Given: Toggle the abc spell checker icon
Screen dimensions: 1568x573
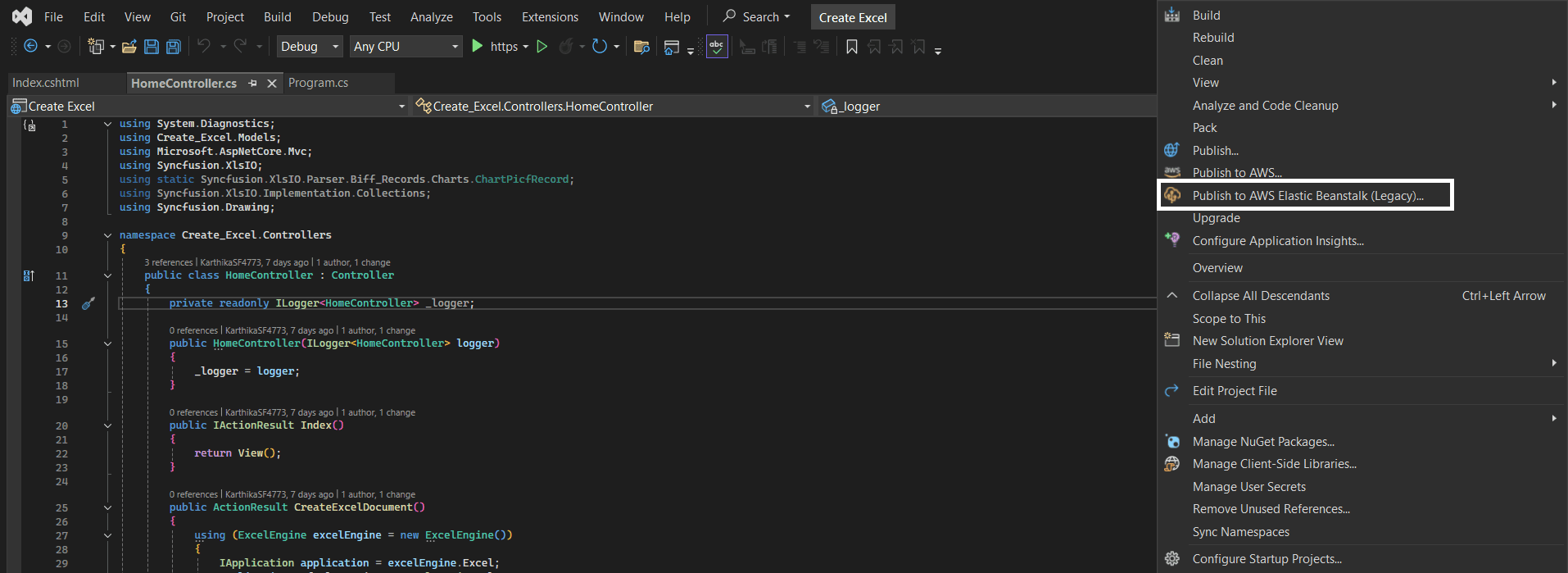Looking at the screenshot, I should [717, 47].
